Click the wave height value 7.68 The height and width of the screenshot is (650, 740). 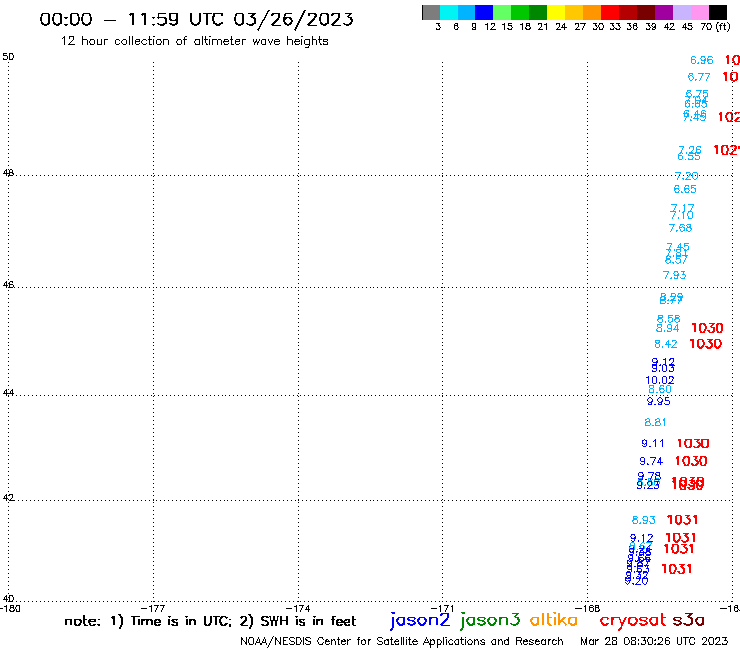(681, 228)
